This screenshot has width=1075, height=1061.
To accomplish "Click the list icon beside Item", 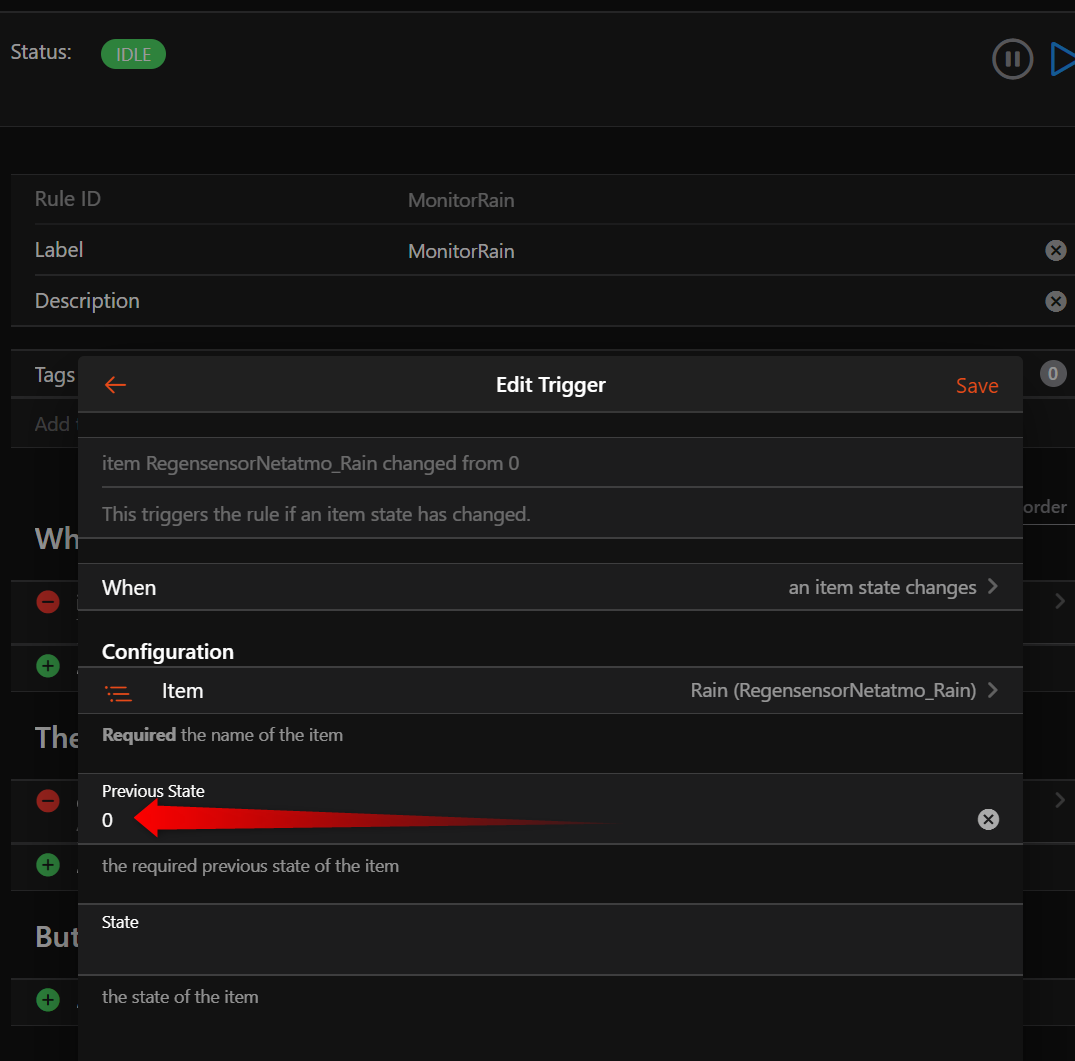I will 119,692.
